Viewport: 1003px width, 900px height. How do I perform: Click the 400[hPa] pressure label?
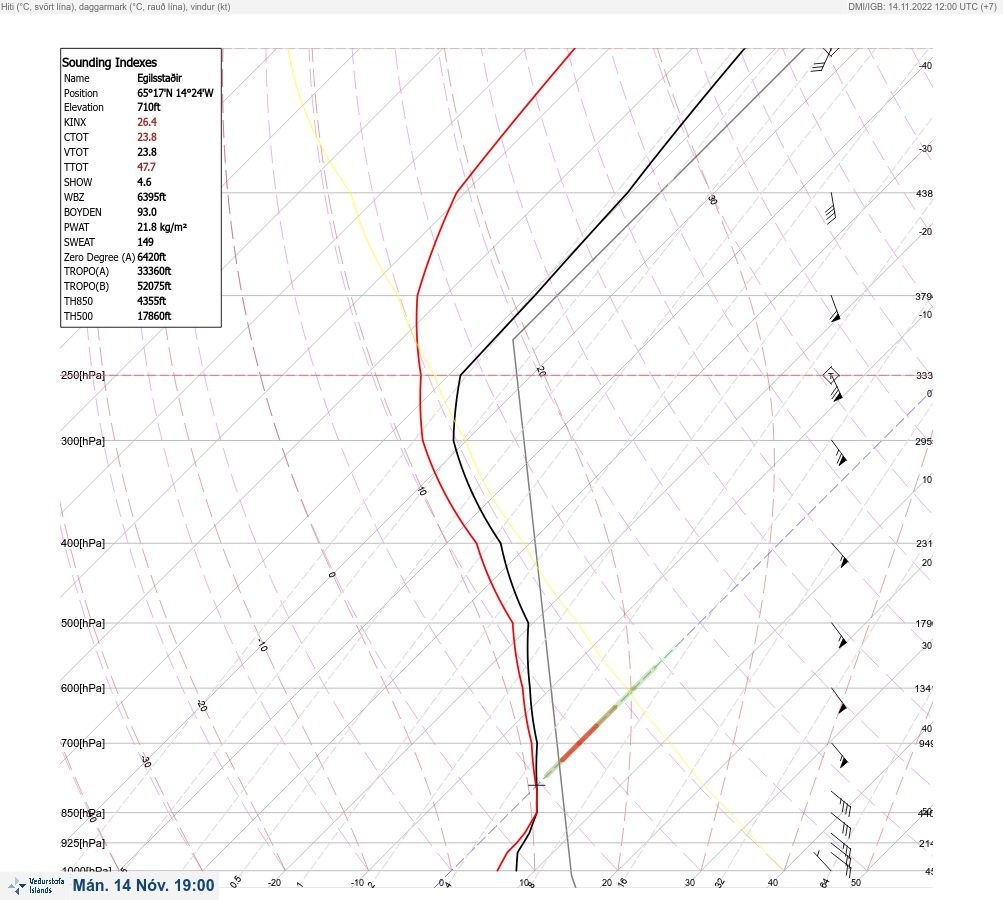coord(83,544)
